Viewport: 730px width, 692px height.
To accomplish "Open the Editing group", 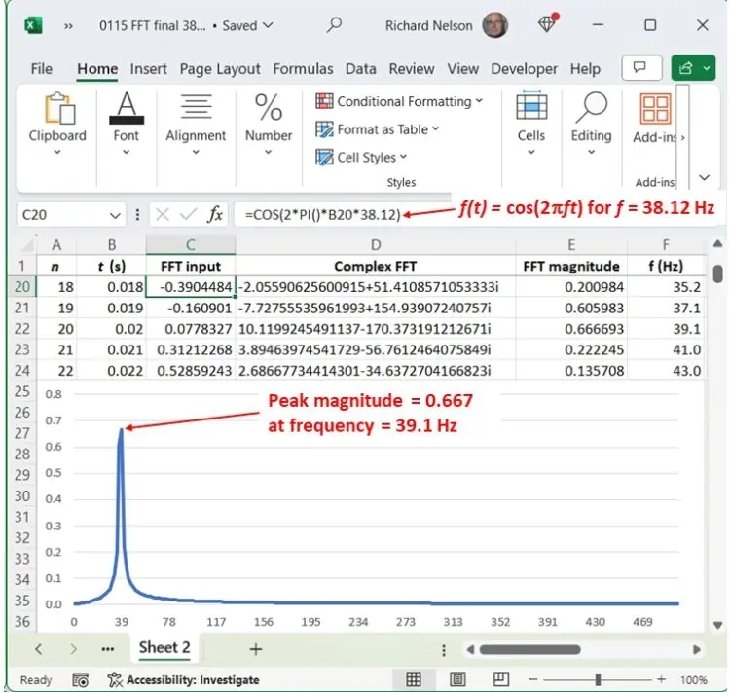I will pyautogui.click(x=591, y=120).
